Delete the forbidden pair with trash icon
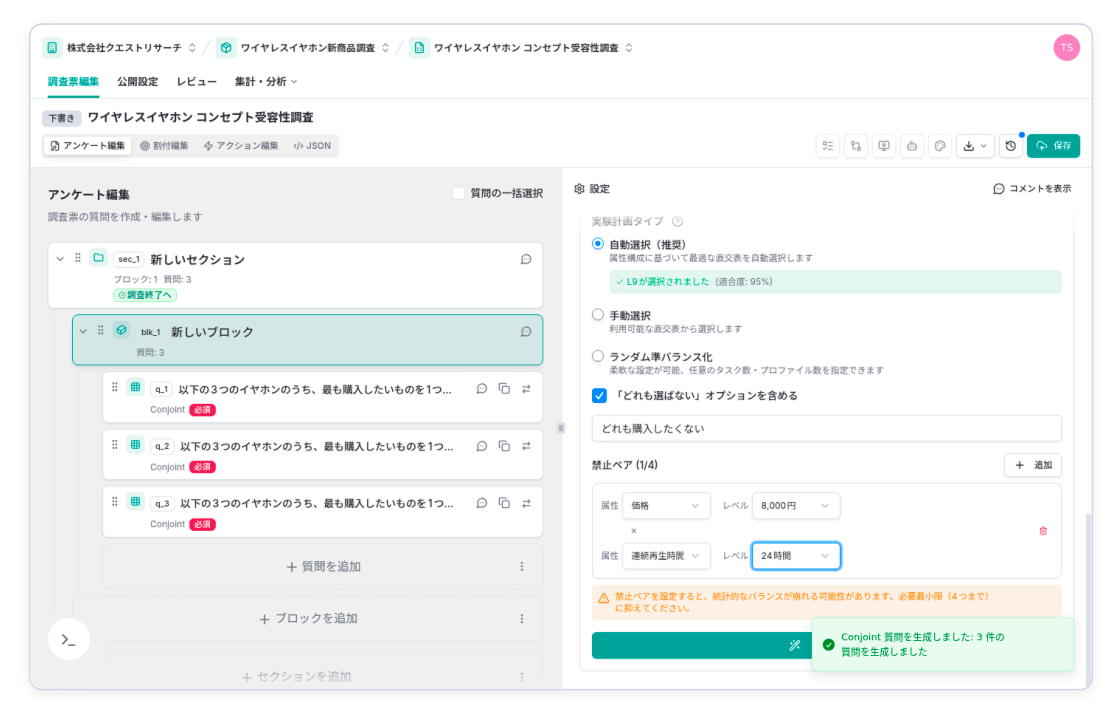Image resolution: width=1120 pixels, height=716 pixels. coord(1043,531)
